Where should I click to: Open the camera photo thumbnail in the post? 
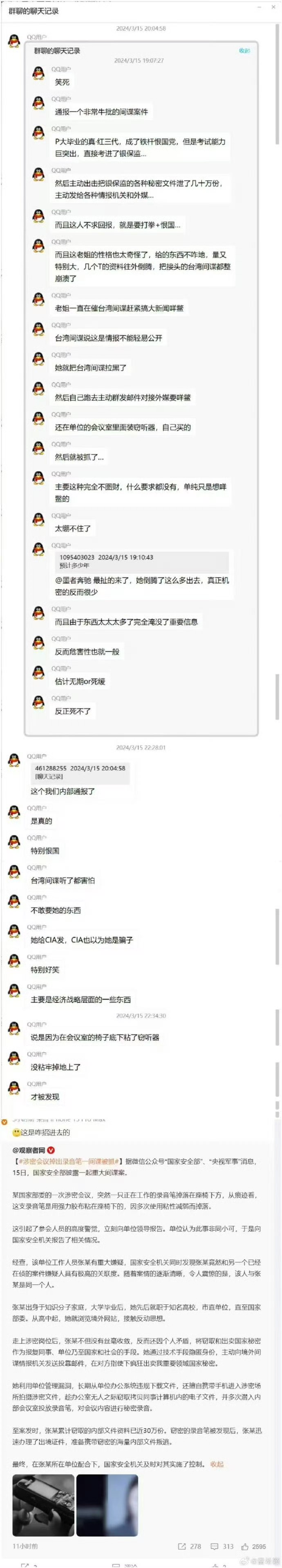[x=43, y=1505]
